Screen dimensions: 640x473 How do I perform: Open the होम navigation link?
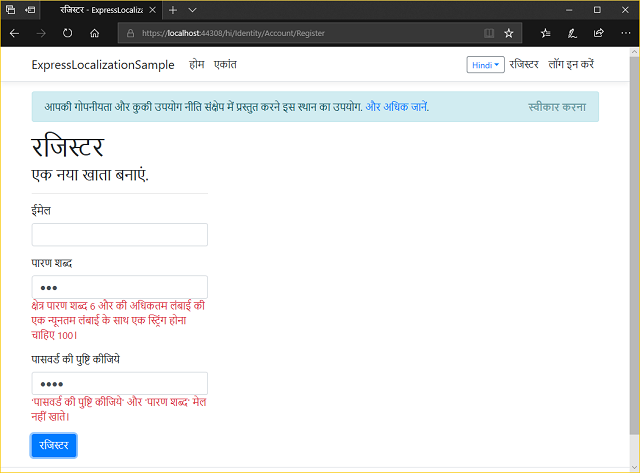click(x=197, y=64)
